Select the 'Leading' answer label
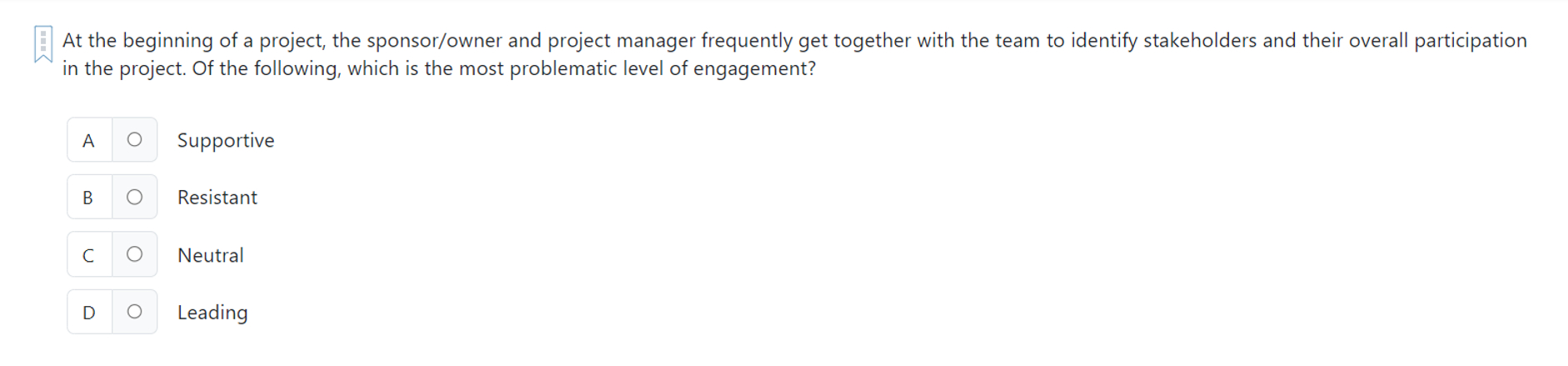 212,313
